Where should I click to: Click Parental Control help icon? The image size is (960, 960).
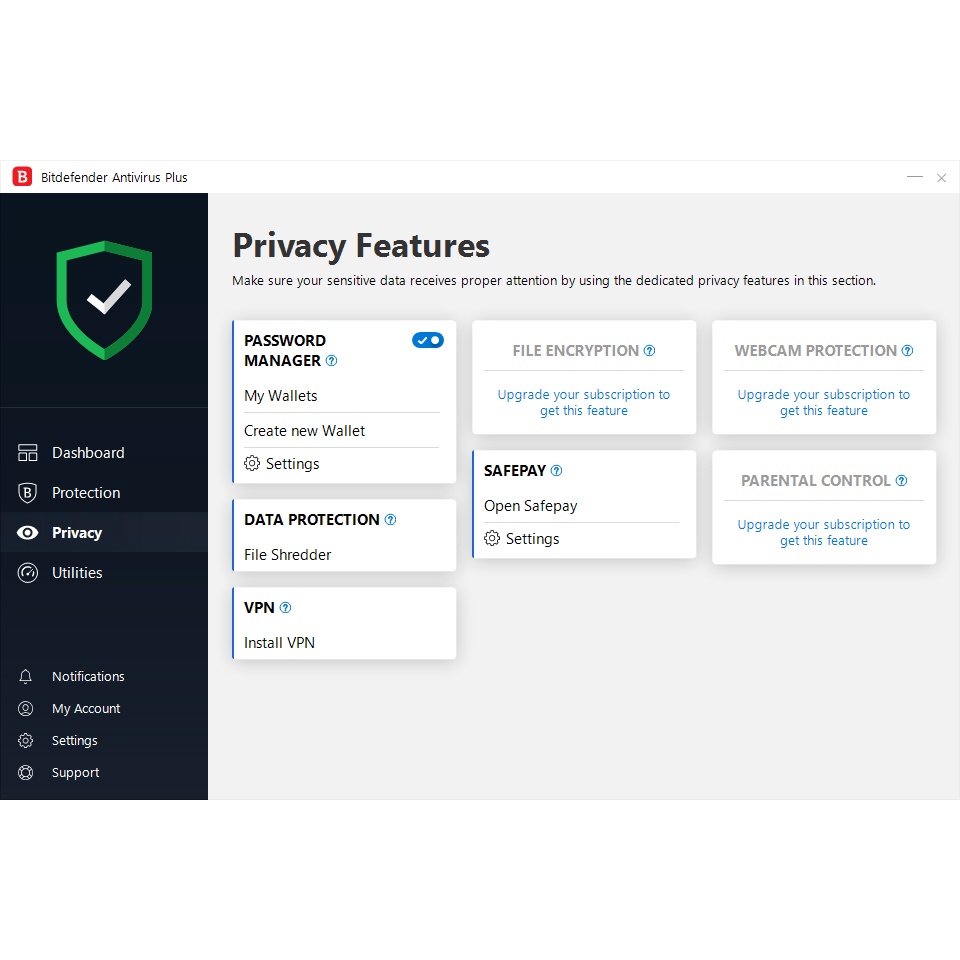901,481
